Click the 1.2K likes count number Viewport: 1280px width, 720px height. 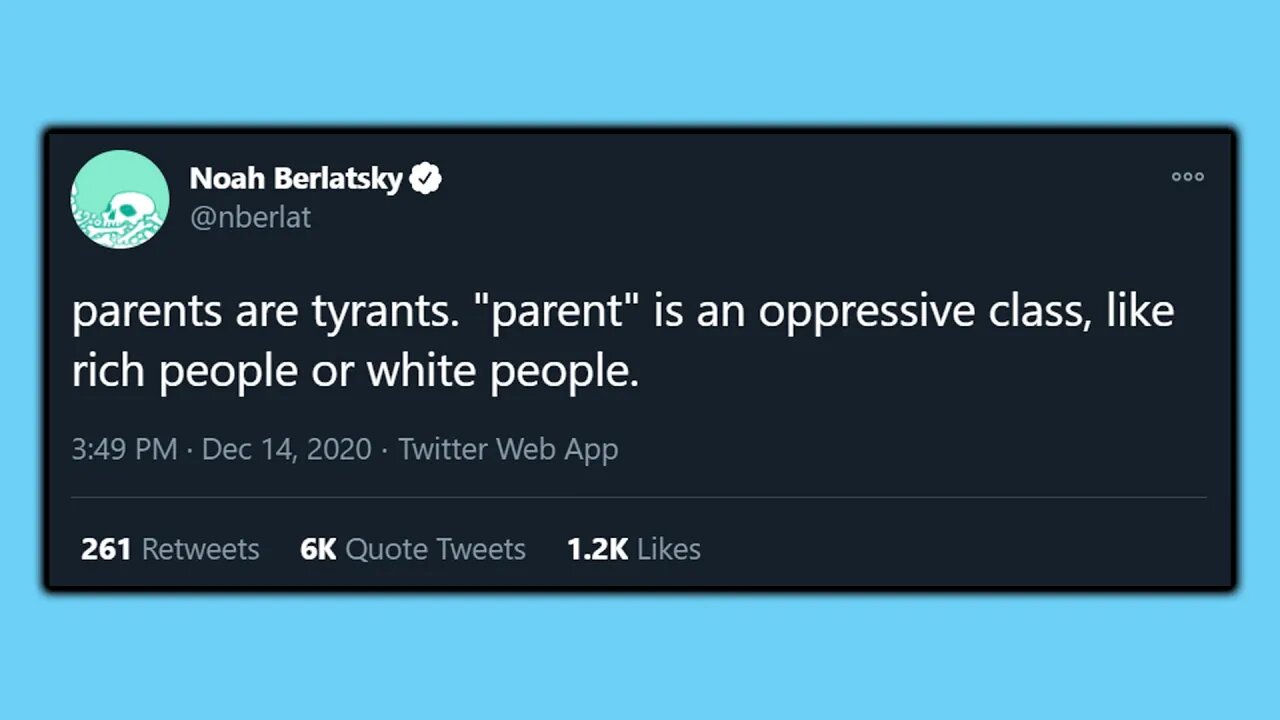(597, 549)
